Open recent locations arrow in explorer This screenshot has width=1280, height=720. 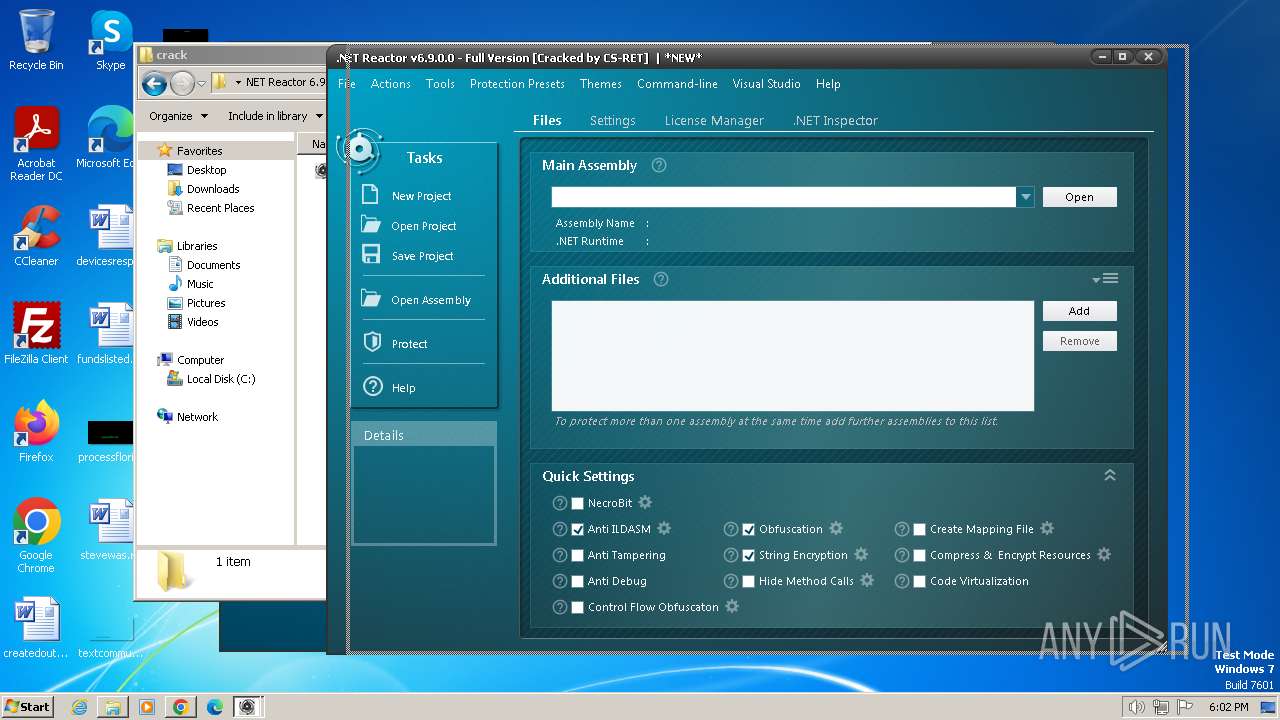201,84
